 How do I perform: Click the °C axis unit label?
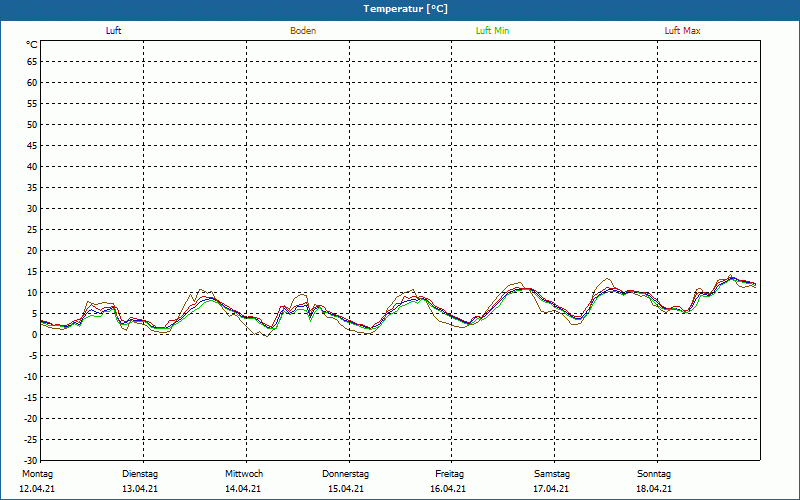point(32,45)
